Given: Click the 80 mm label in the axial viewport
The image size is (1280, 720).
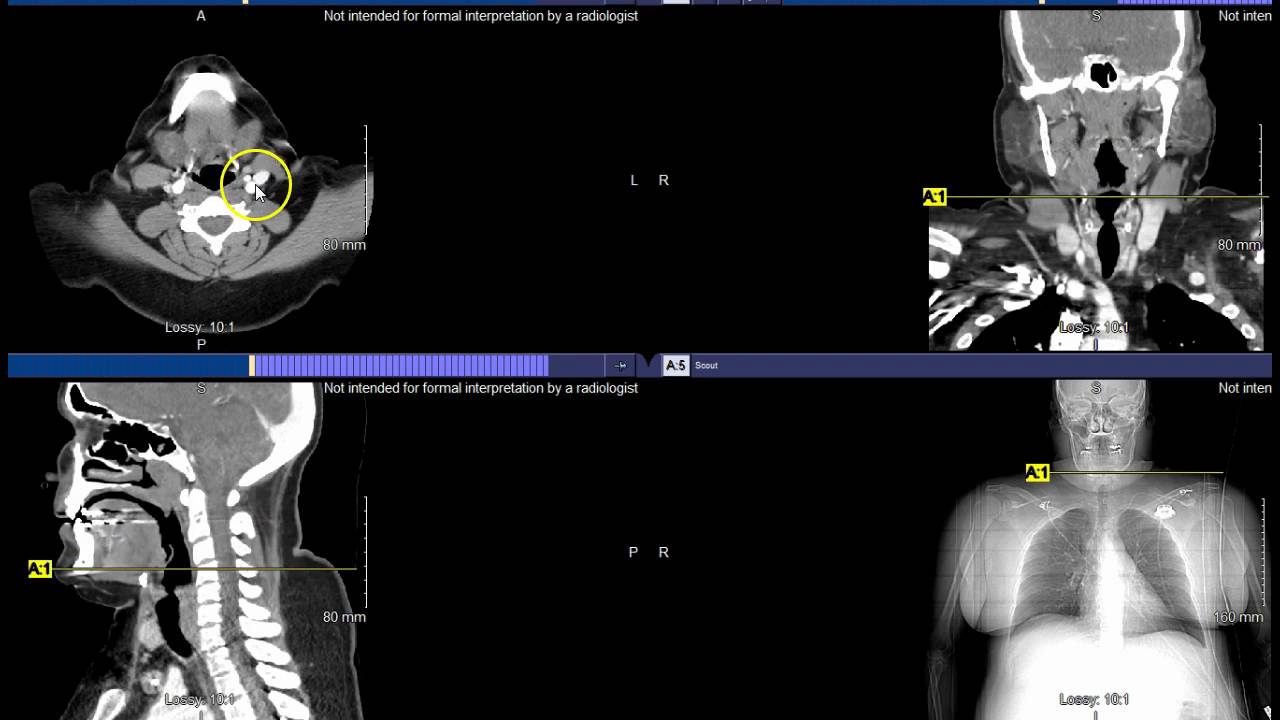Looking at the screenshot, I should (344, 245).
